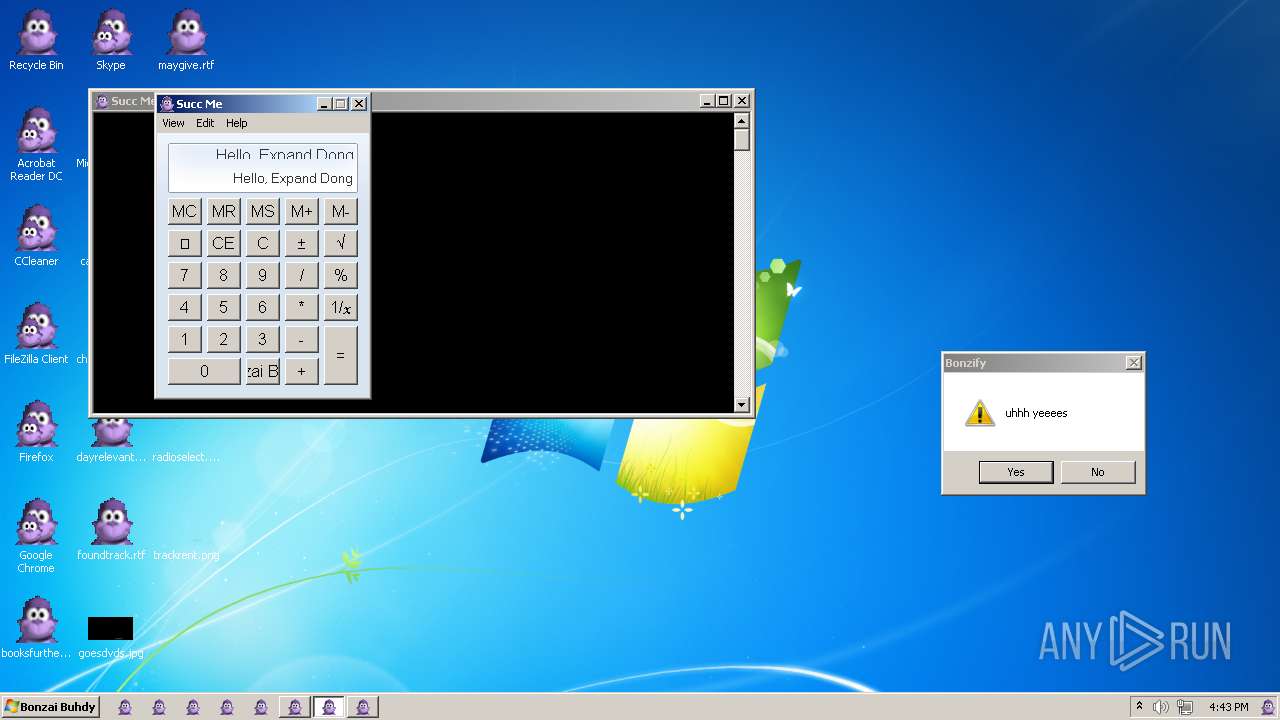This screenshot has height=720, width=1280.
Task: Click the scroll down arrow in the black window
Action: click(741, 404)
